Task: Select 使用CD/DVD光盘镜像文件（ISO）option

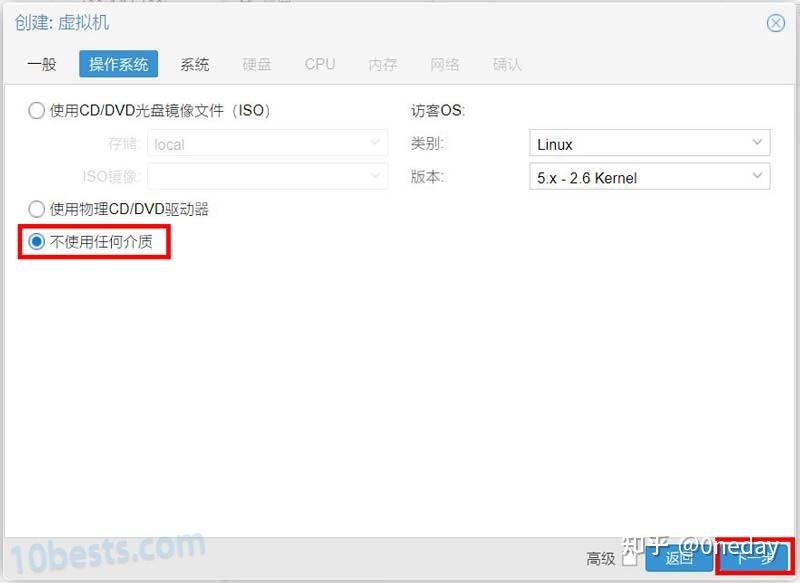Action: point(36,111)
